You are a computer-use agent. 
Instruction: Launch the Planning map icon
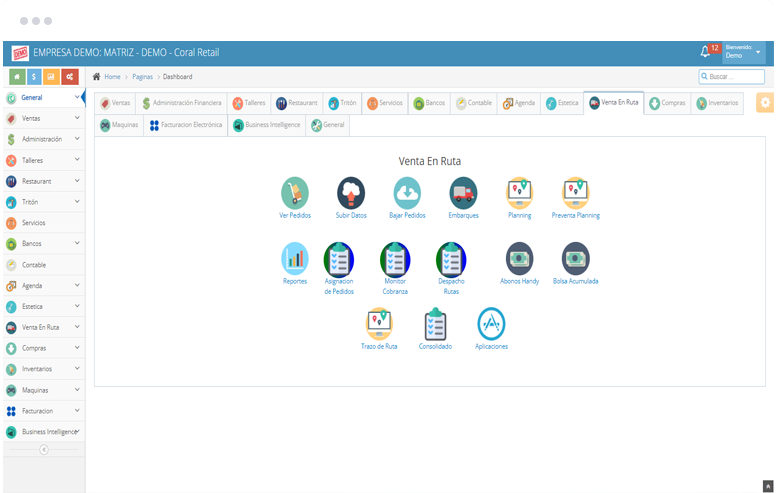tap(519, 193)
